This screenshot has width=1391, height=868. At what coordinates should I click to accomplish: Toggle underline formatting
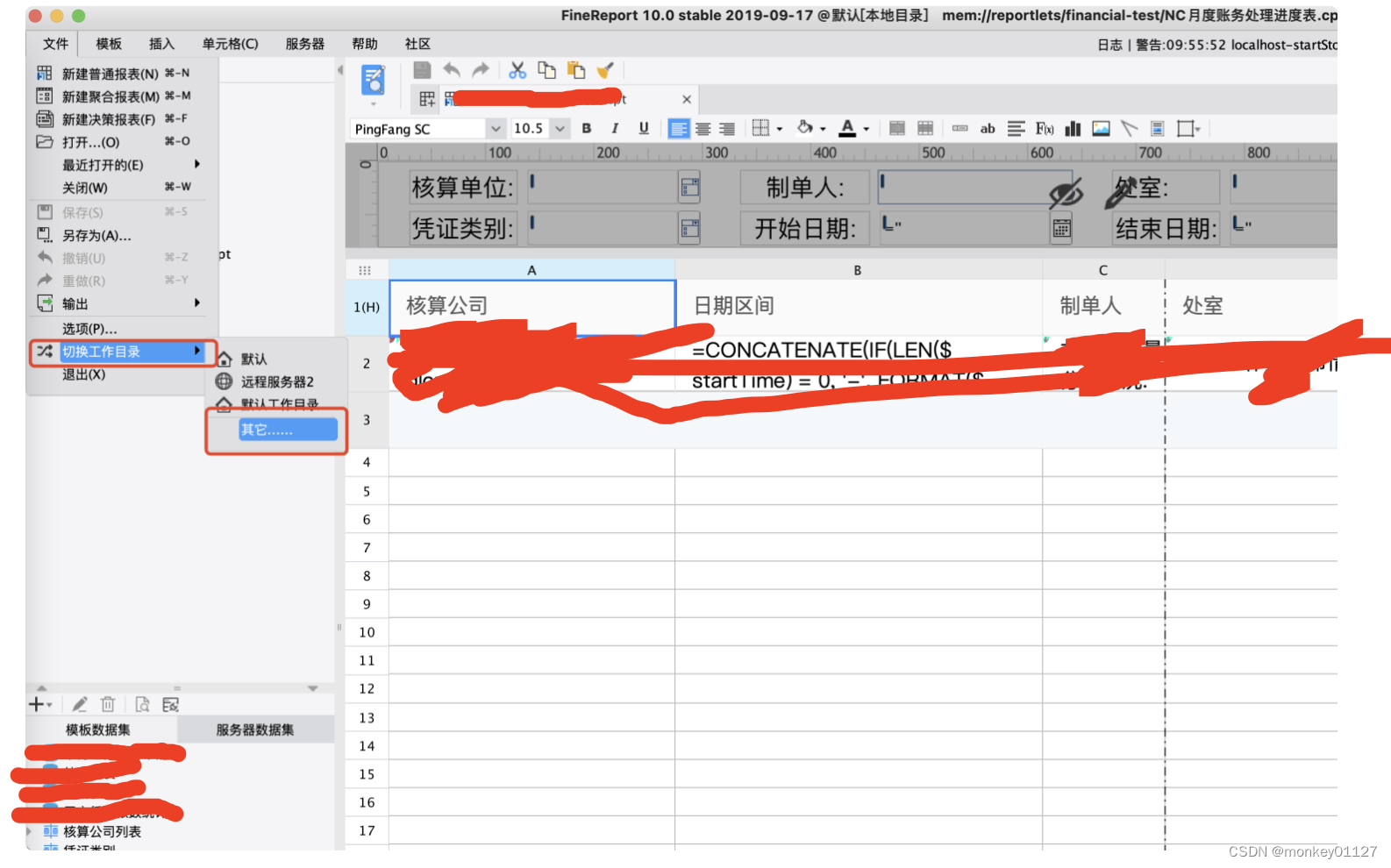point(644,129)
